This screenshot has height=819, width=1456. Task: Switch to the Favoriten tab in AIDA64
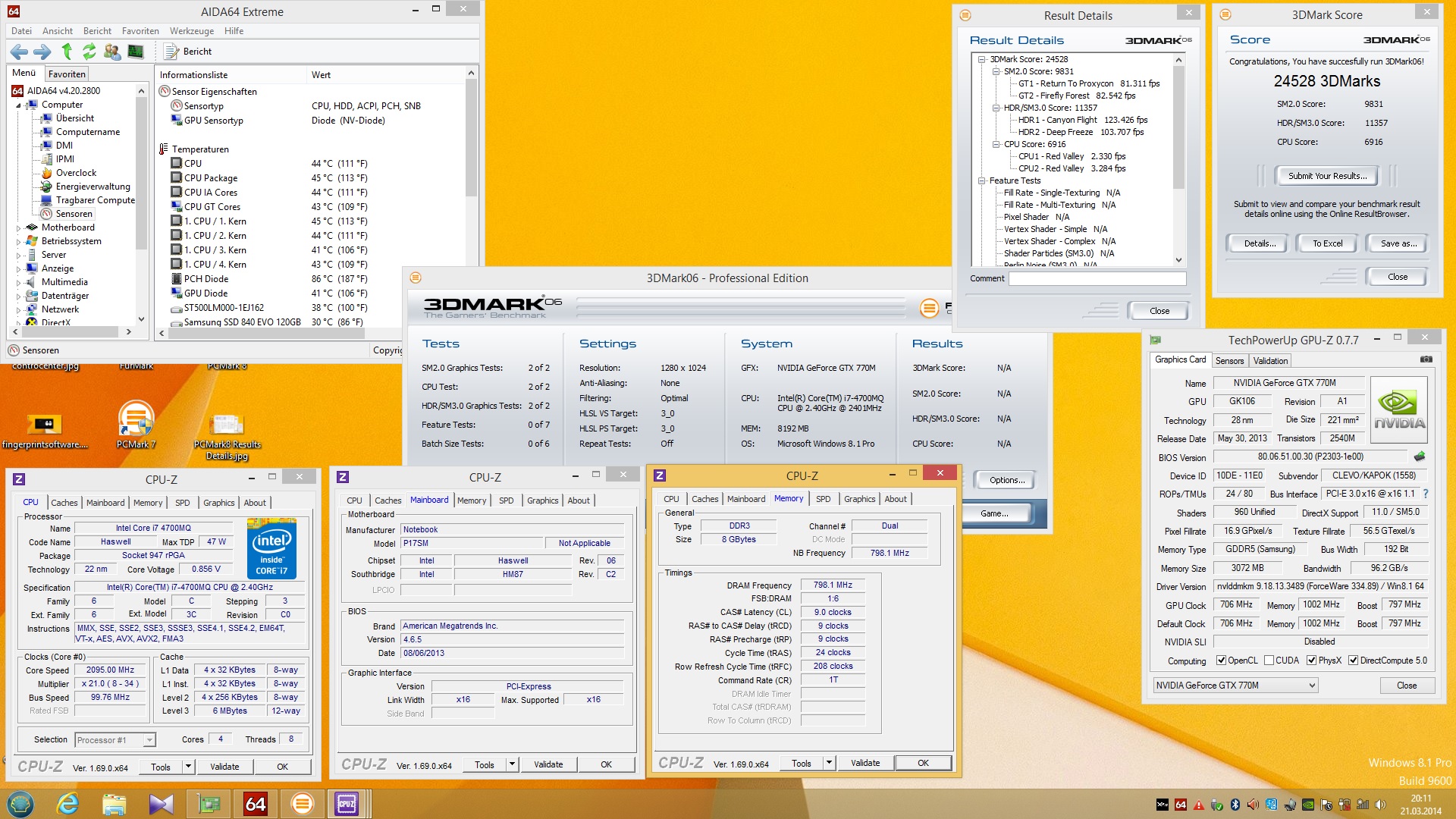point(67,74)
